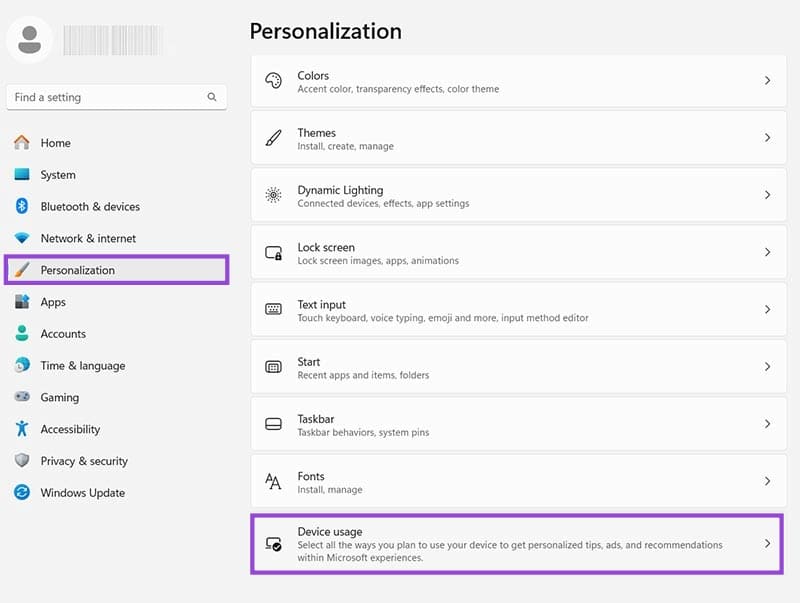Viewport: 800px width, 603px height.
Task: Click the chevron on Device usage row
Action: coord(767,544)
